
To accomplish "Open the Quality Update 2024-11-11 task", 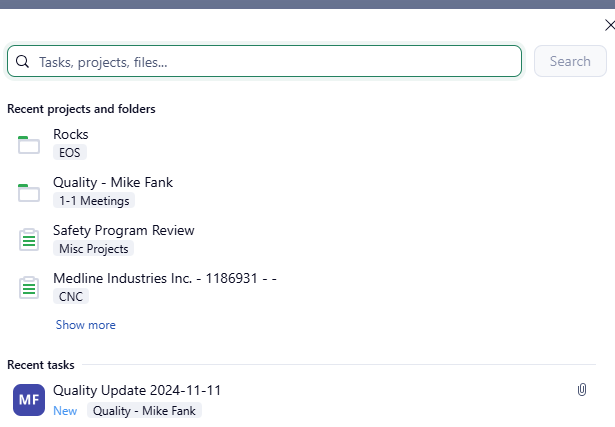I will click(x=136, y=390).
